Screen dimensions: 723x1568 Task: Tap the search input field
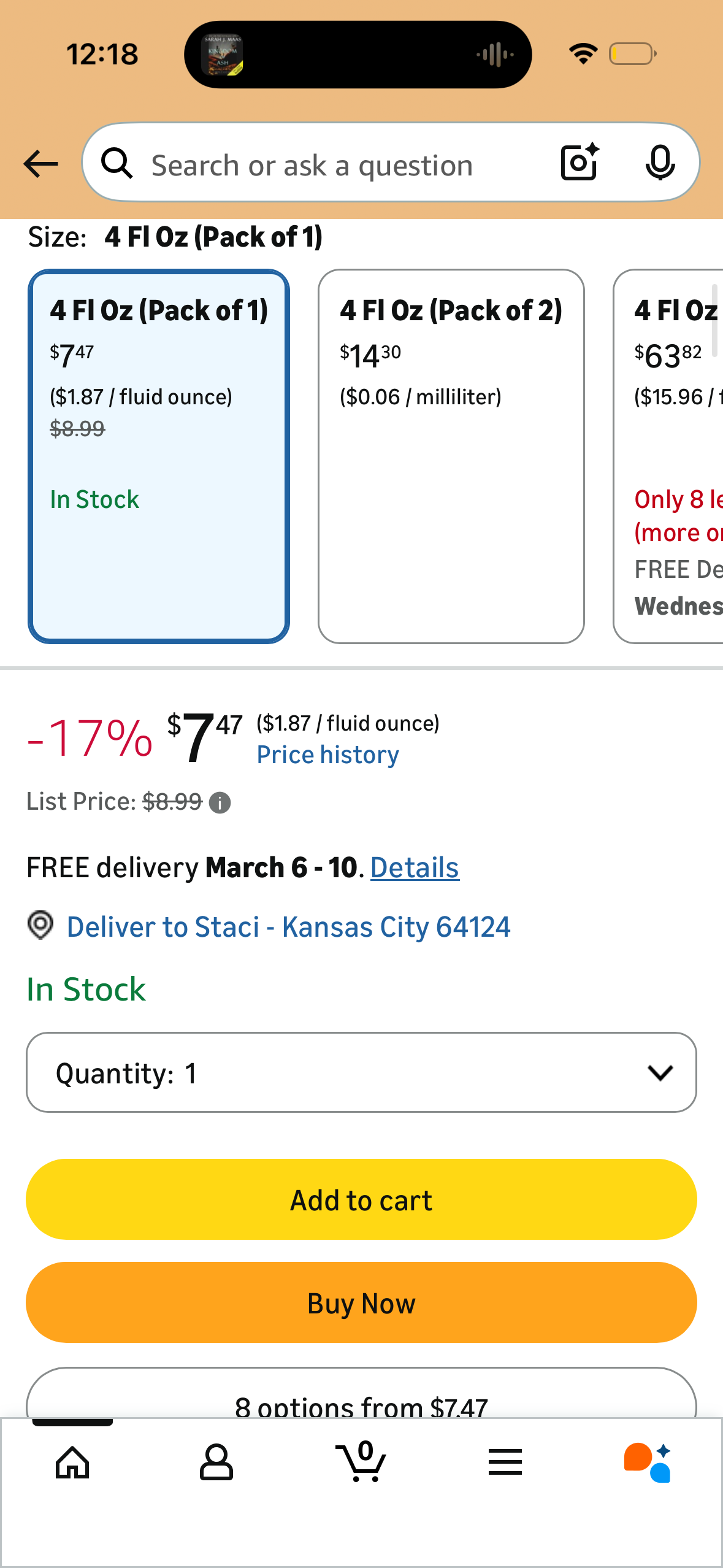(343, 164)
